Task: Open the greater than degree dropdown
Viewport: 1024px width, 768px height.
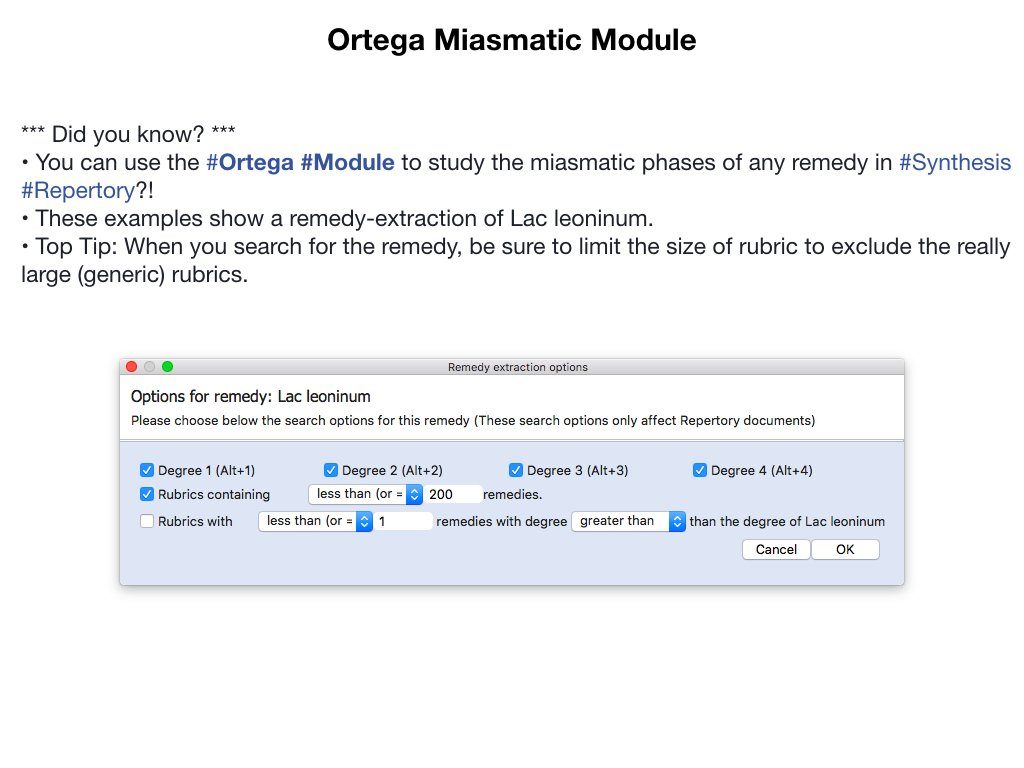Action: pos(628,521)
